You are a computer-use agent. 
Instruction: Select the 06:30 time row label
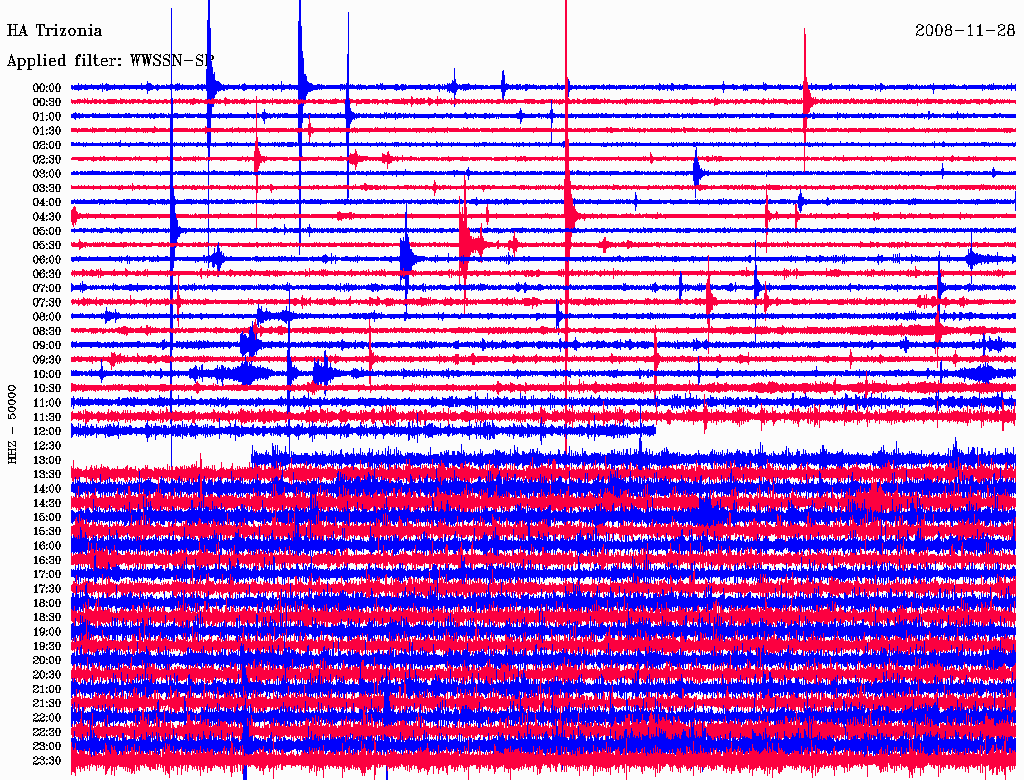47,274
